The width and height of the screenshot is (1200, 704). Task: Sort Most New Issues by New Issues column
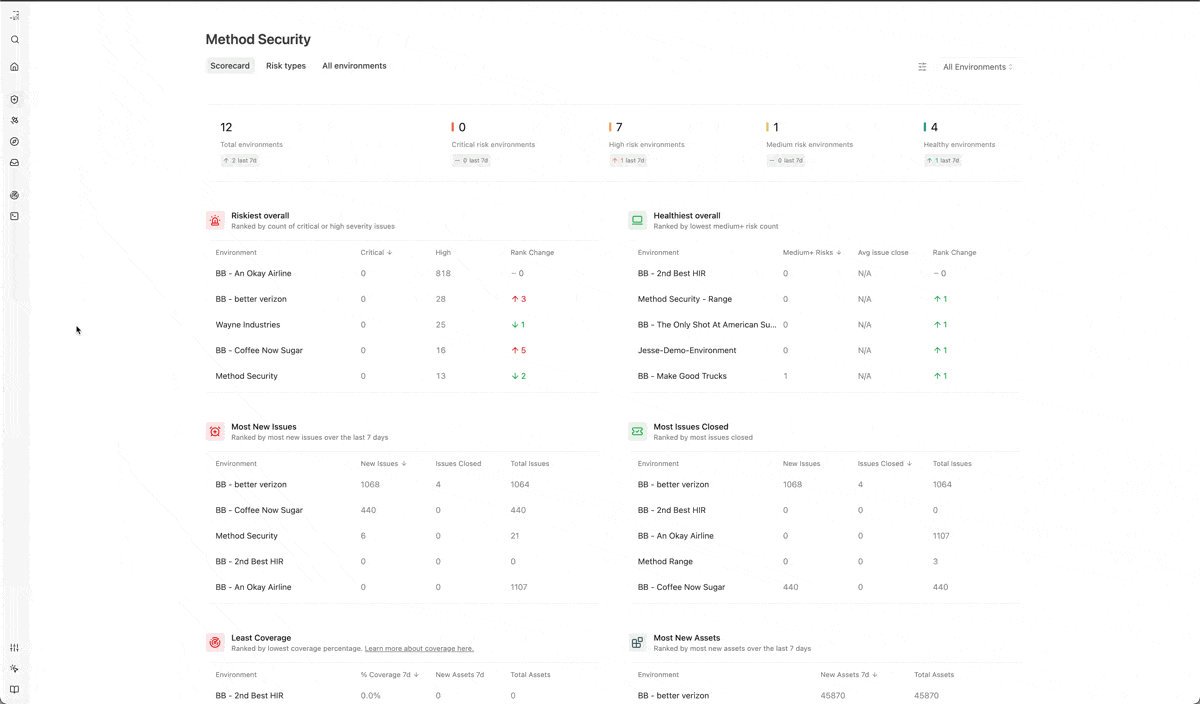click(384, 464)
